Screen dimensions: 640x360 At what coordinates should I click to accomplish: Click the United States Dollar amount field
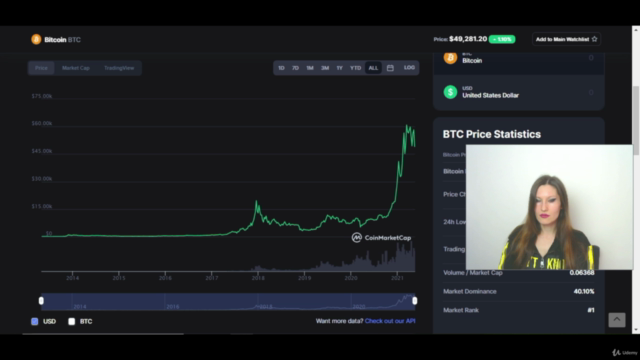tap(591, 93)
